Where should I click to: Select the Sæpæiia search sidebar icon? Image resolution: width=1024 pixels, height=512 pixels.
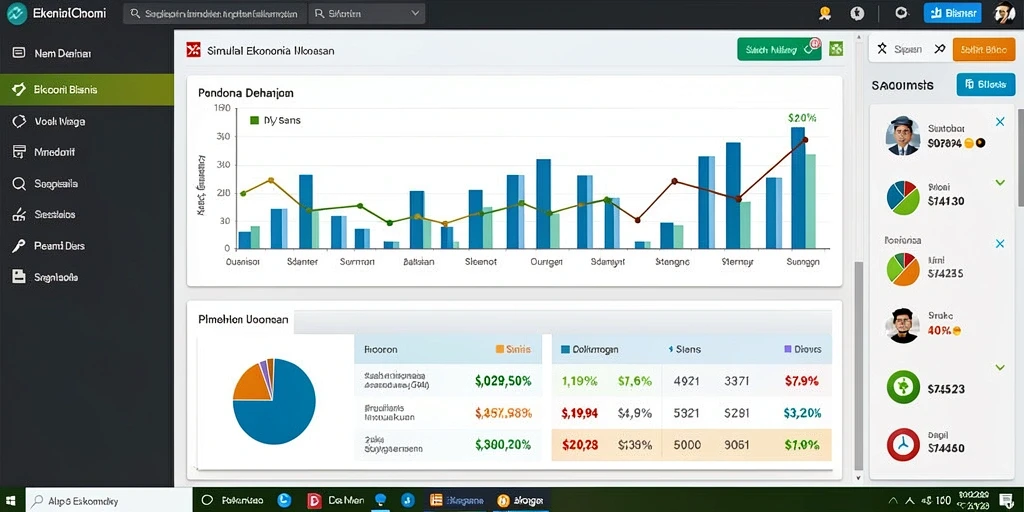[19, 184]
